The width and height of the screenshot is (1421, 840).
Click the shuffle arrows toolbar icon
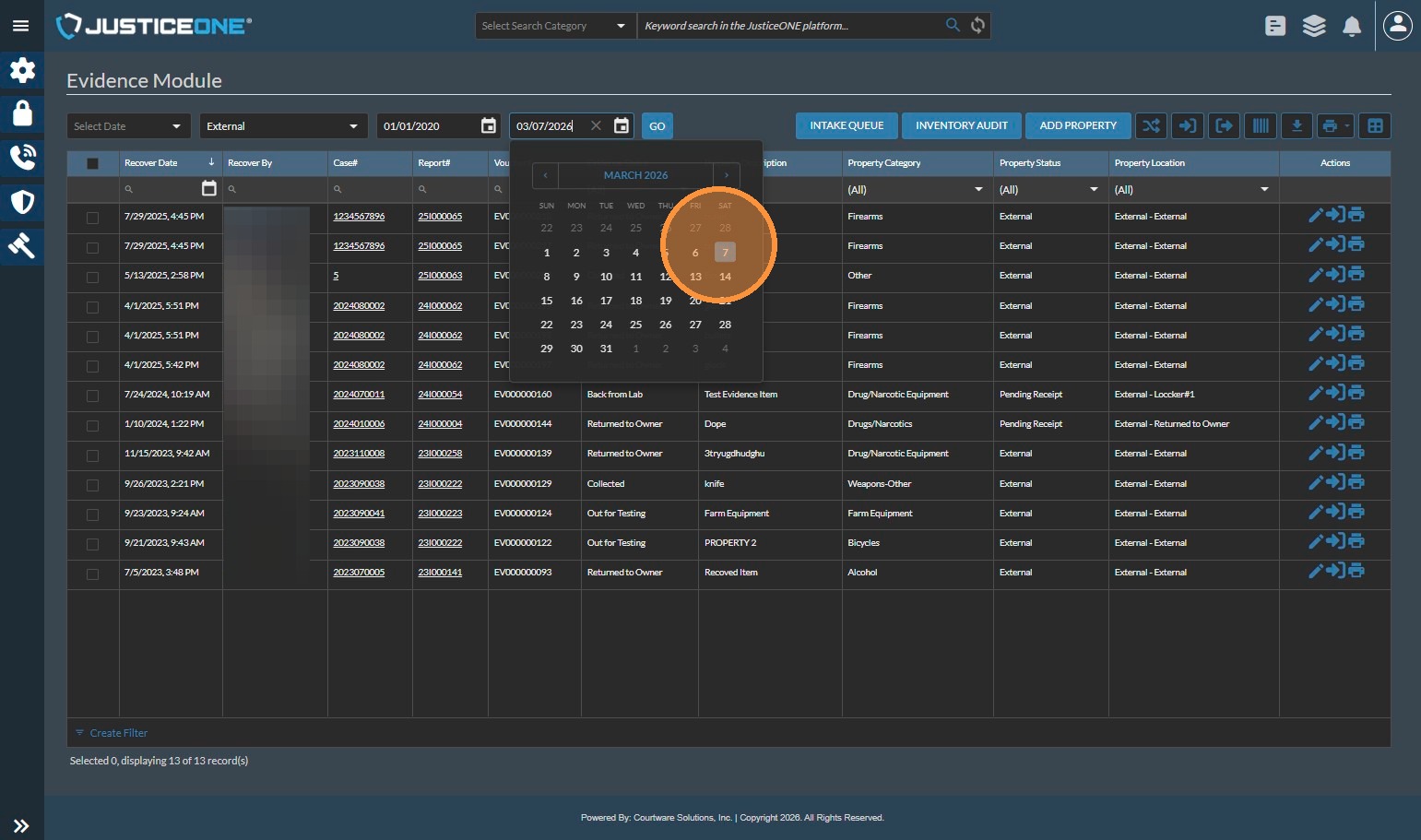click(x=1151, y=126)
